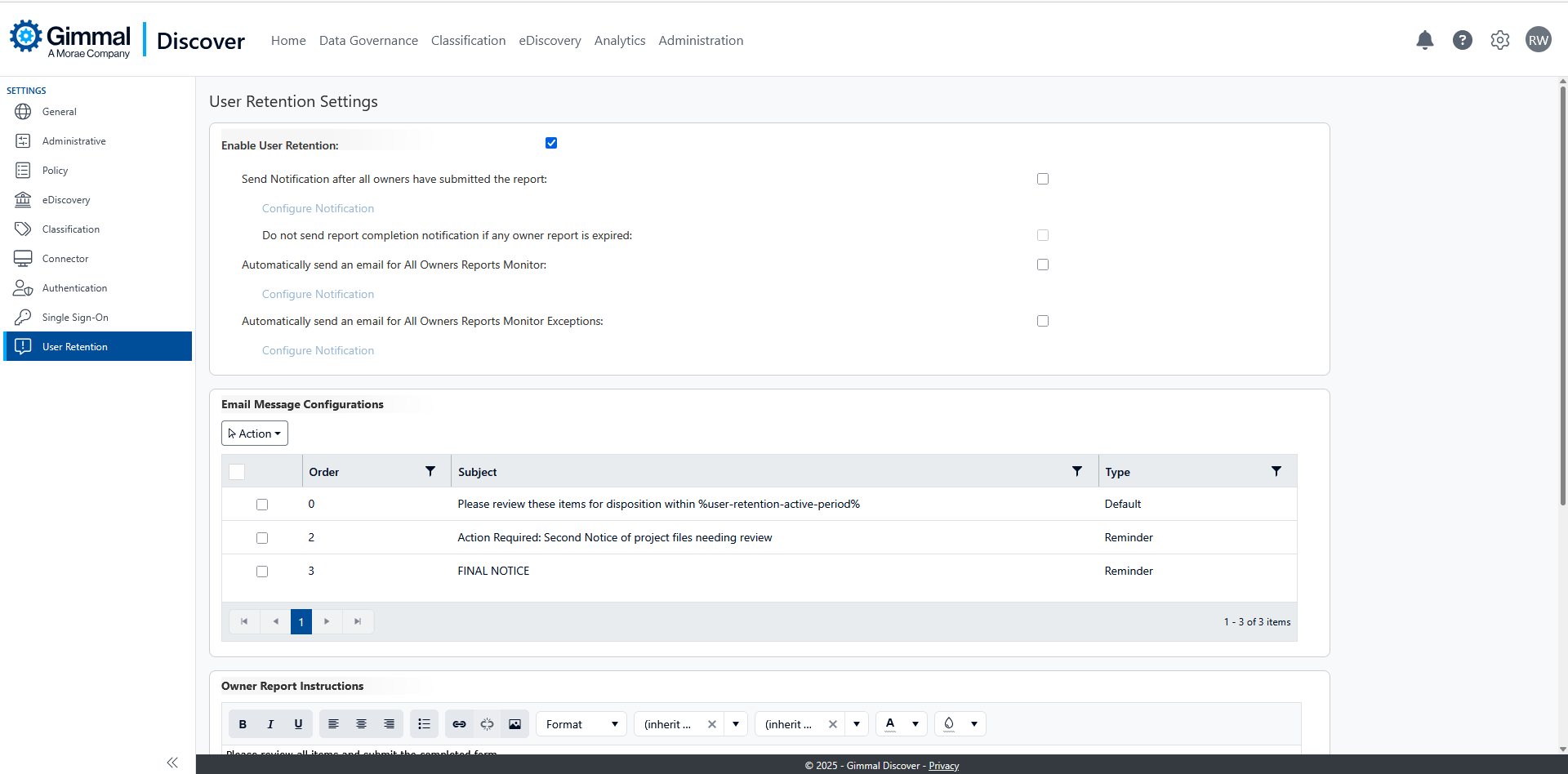Viewport: 1568px width, 774px height.
Task: Open the Action dropdown in Email Message Configurations
Action: click(254, 433)
